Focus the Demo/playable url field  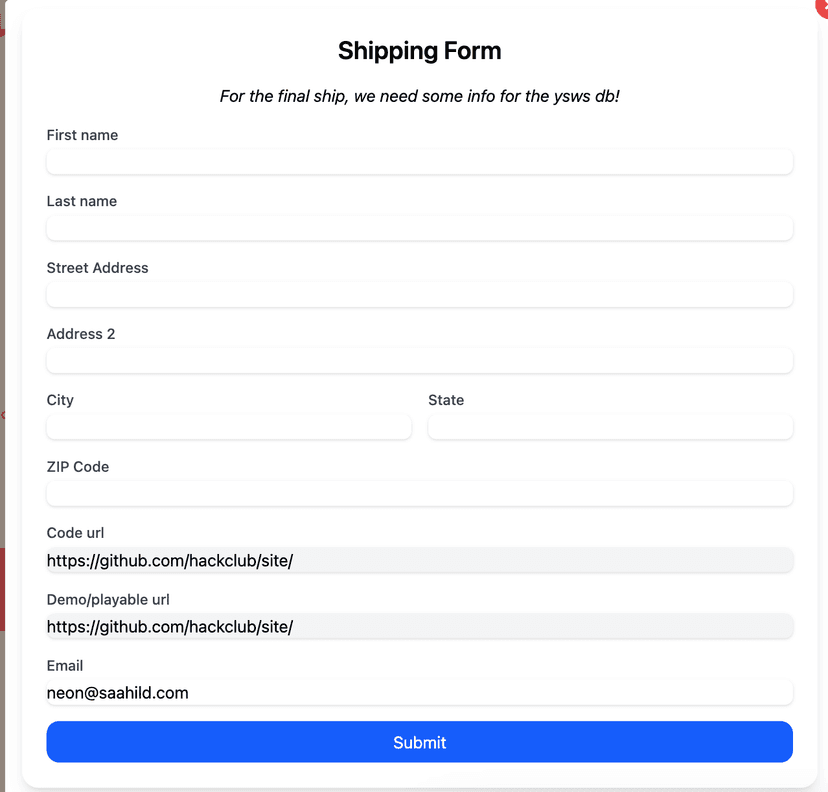(419, 627)
